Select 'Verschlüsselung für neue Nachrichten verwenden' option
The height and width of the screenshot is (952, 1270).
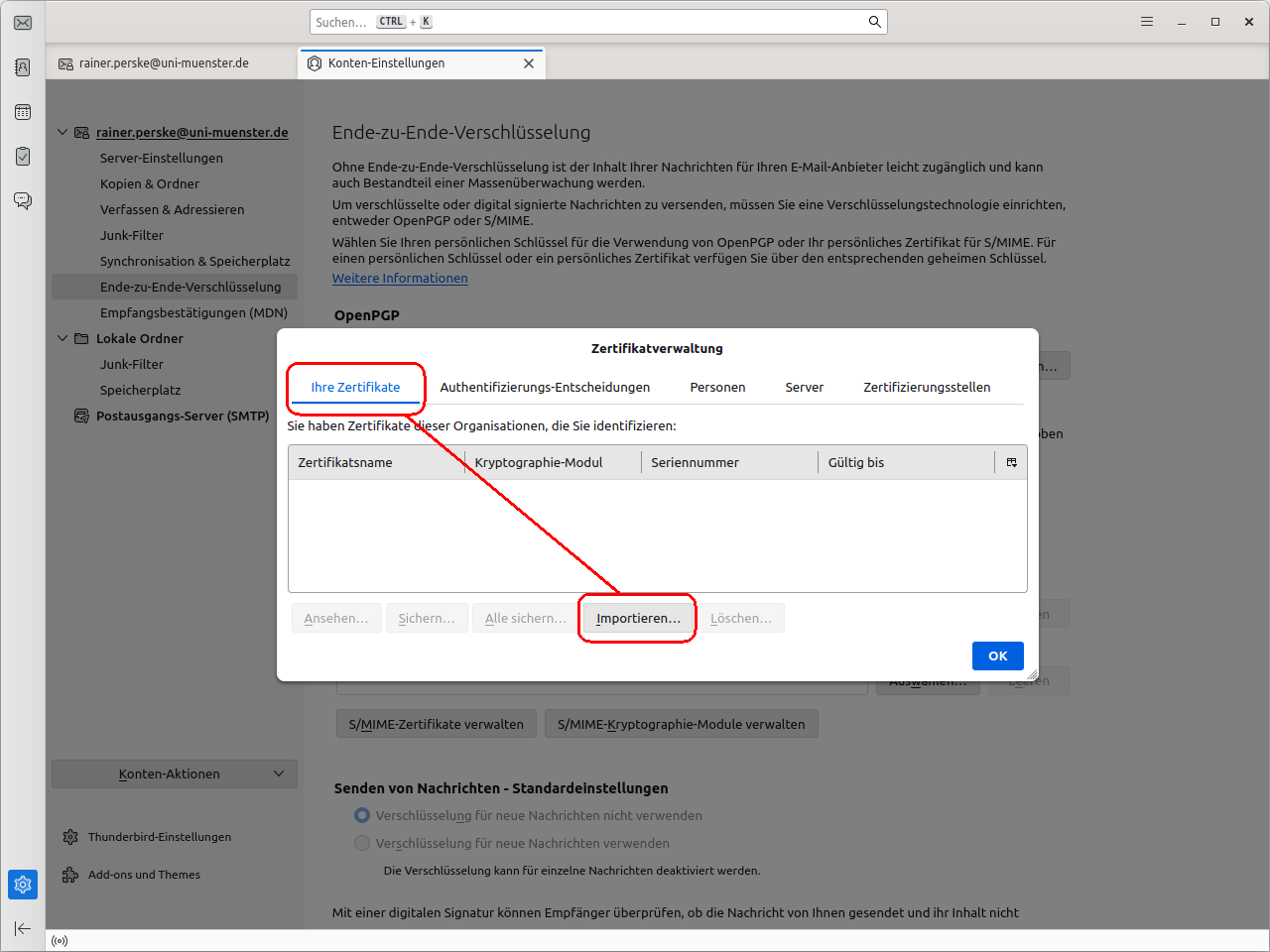coord(362,843)
